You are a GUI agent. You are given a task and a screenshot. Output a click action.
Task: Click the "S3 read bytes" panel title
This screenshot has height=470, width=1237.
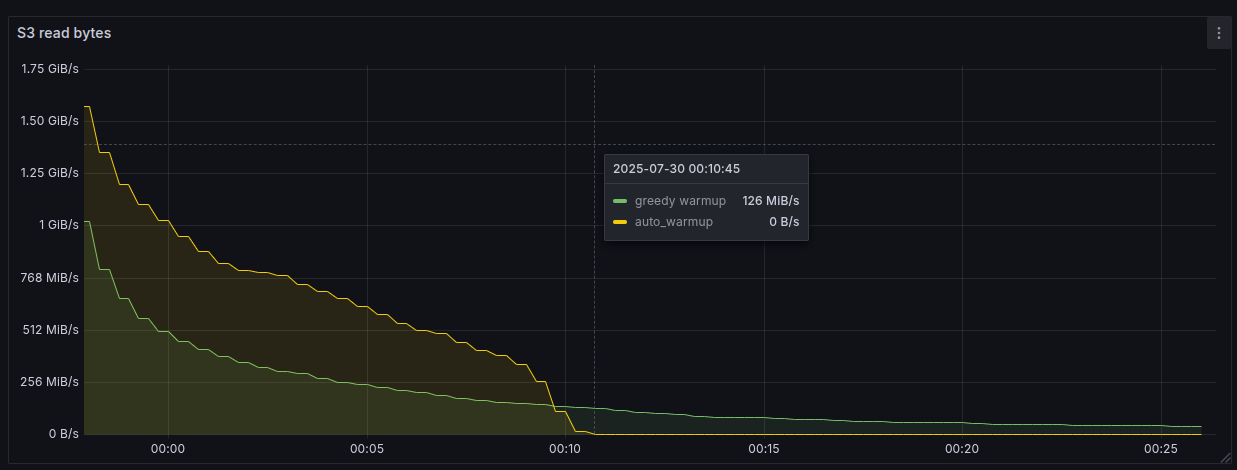click(64, 33)
